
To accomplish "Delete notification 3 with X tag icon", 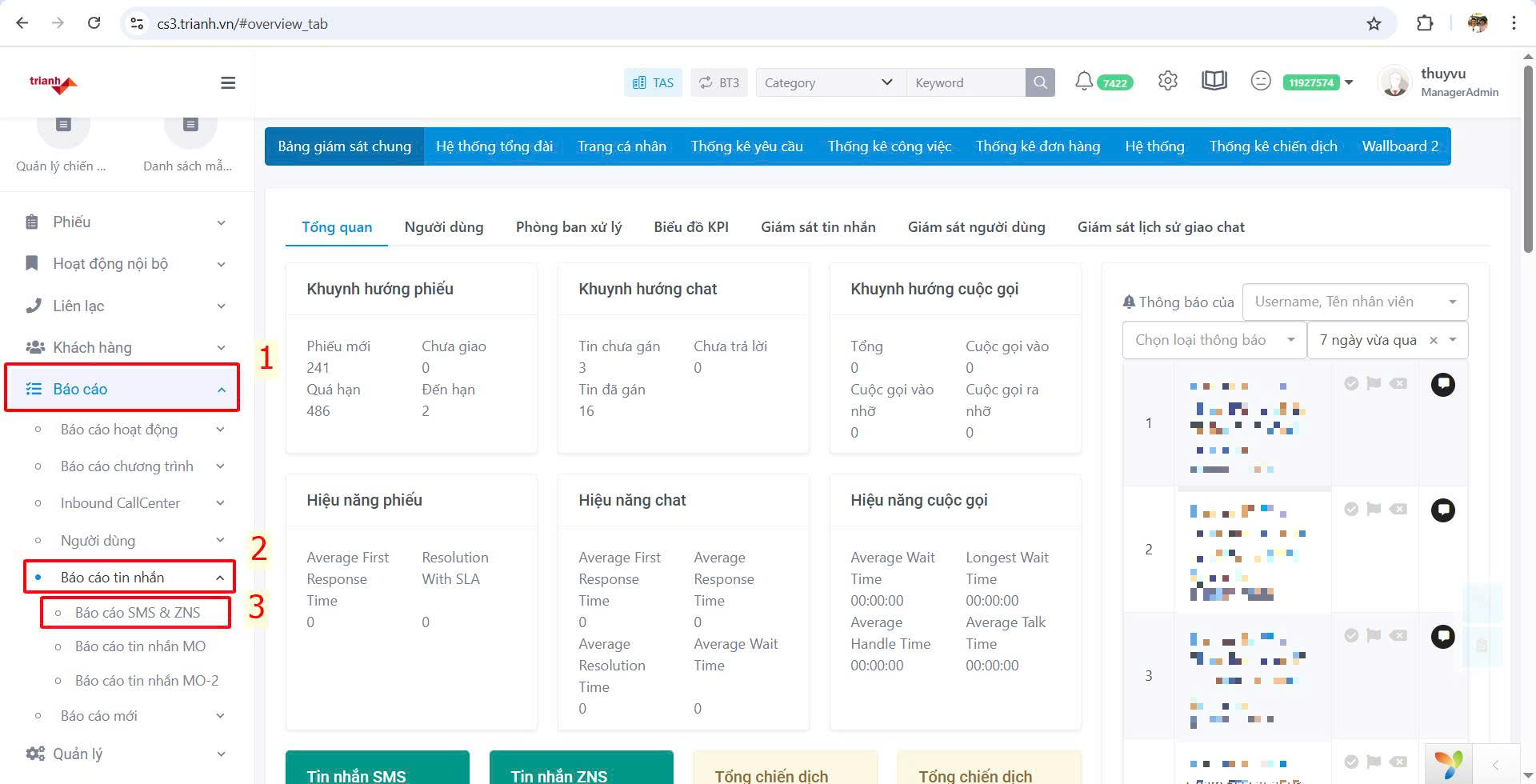I will (x=1398, y=635).
